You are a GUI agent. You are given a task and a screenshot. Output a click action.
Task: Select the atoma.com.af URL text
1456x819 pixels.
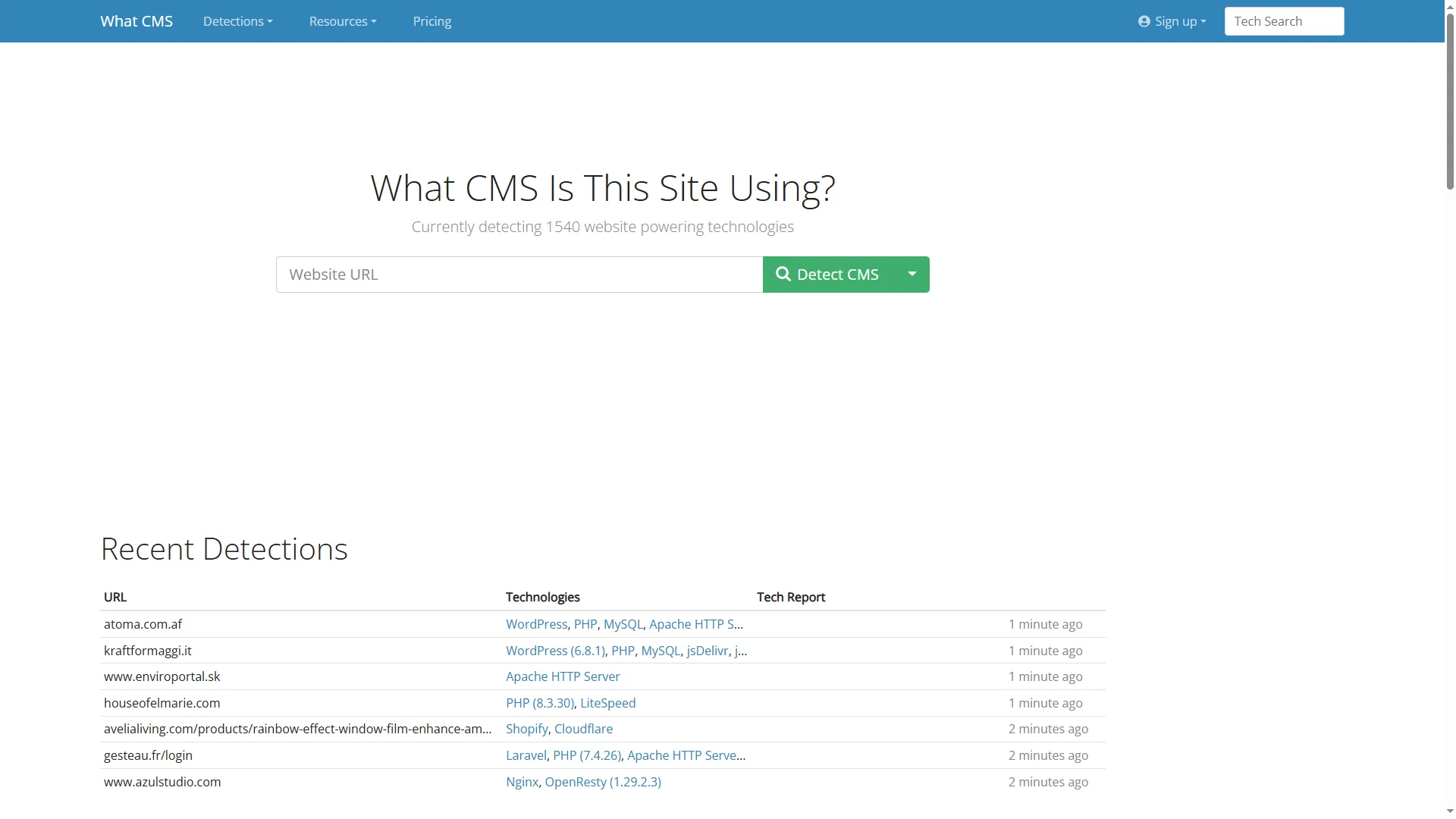pyautogui.click(x=143, y=624)
